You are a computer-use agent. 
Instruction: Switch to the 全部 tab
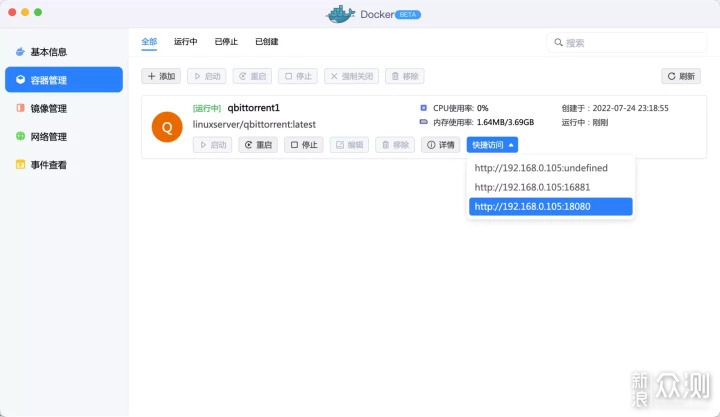tap(149, 42)
